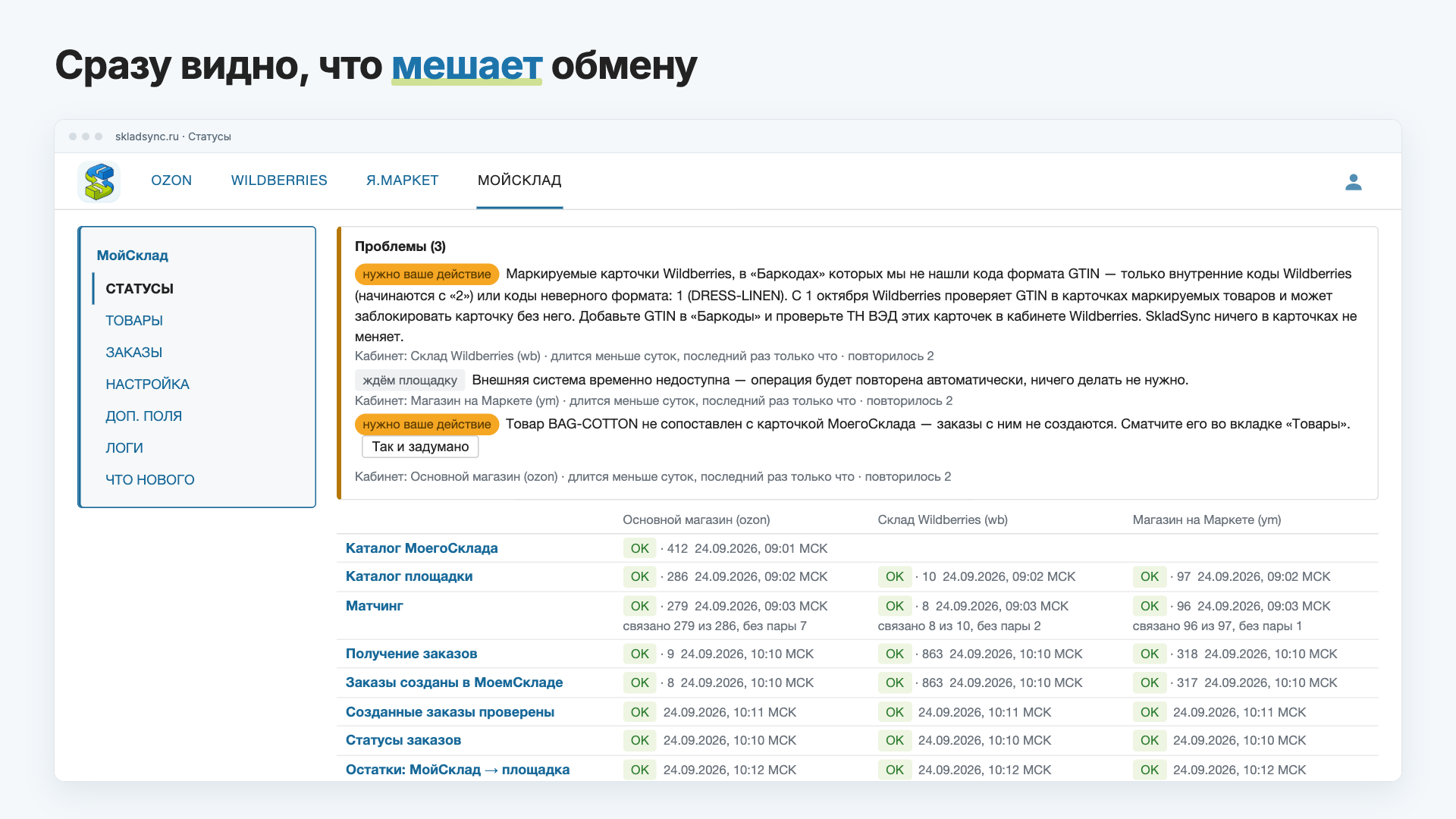Image resolution: width=1456 pixels, height=819 pixels.
Task: Open СТАТУСЫ in the sidebar
Action: pyautogui.click(x=140, y=289)
